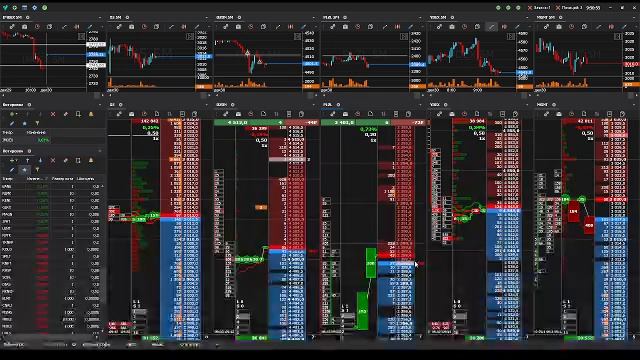This screenshot has width=640, height=360.
Task: Toggle the red bars icon in the third chart
Action: click(x=291, y=27)
